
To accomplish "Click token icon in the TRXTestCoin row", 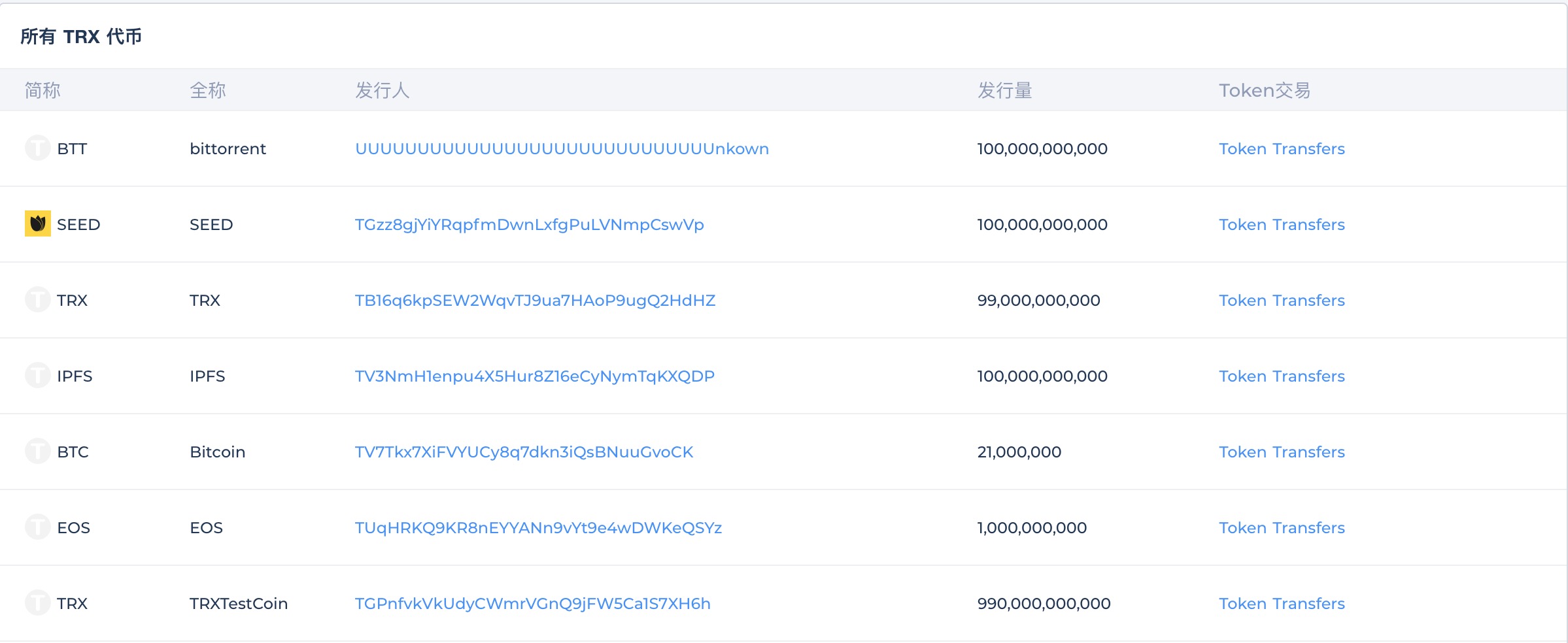I will click(38, 603).
